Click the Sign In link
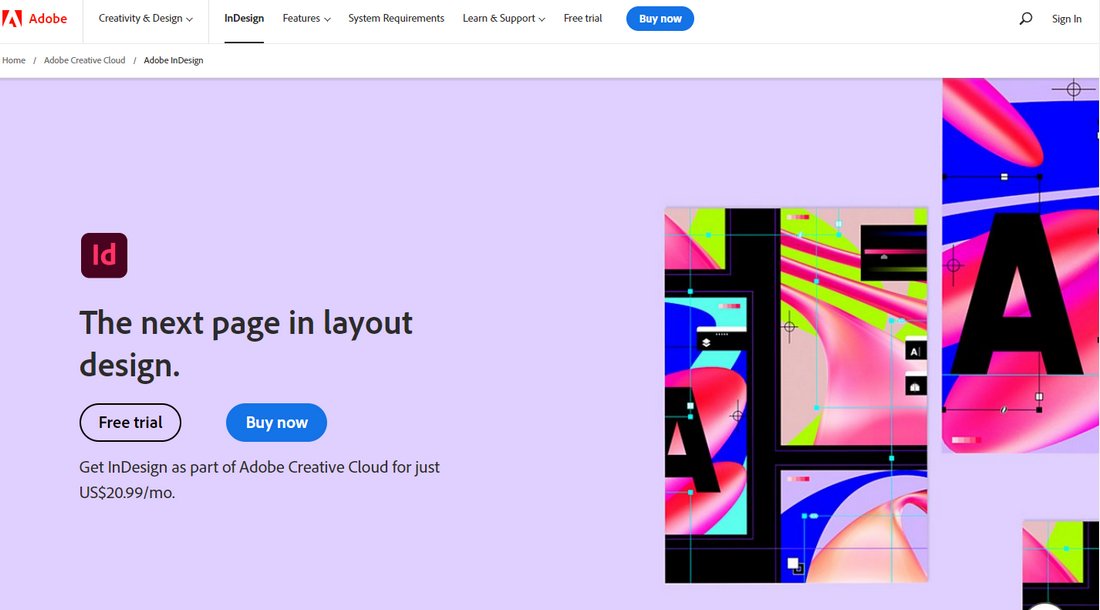Image resolution: width=1100 pixels, height=610 pixels. [1066, 19]
